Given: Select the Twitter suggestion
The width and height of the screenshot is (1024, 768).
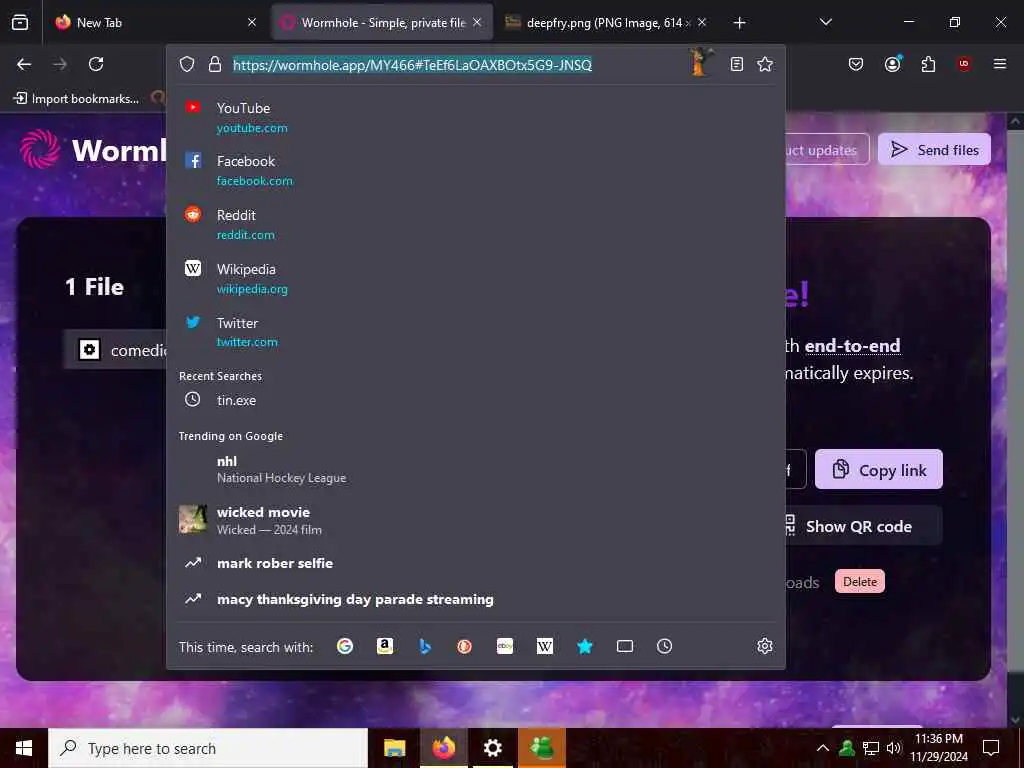Looking at the screenshot, I should tap(475, 332).
